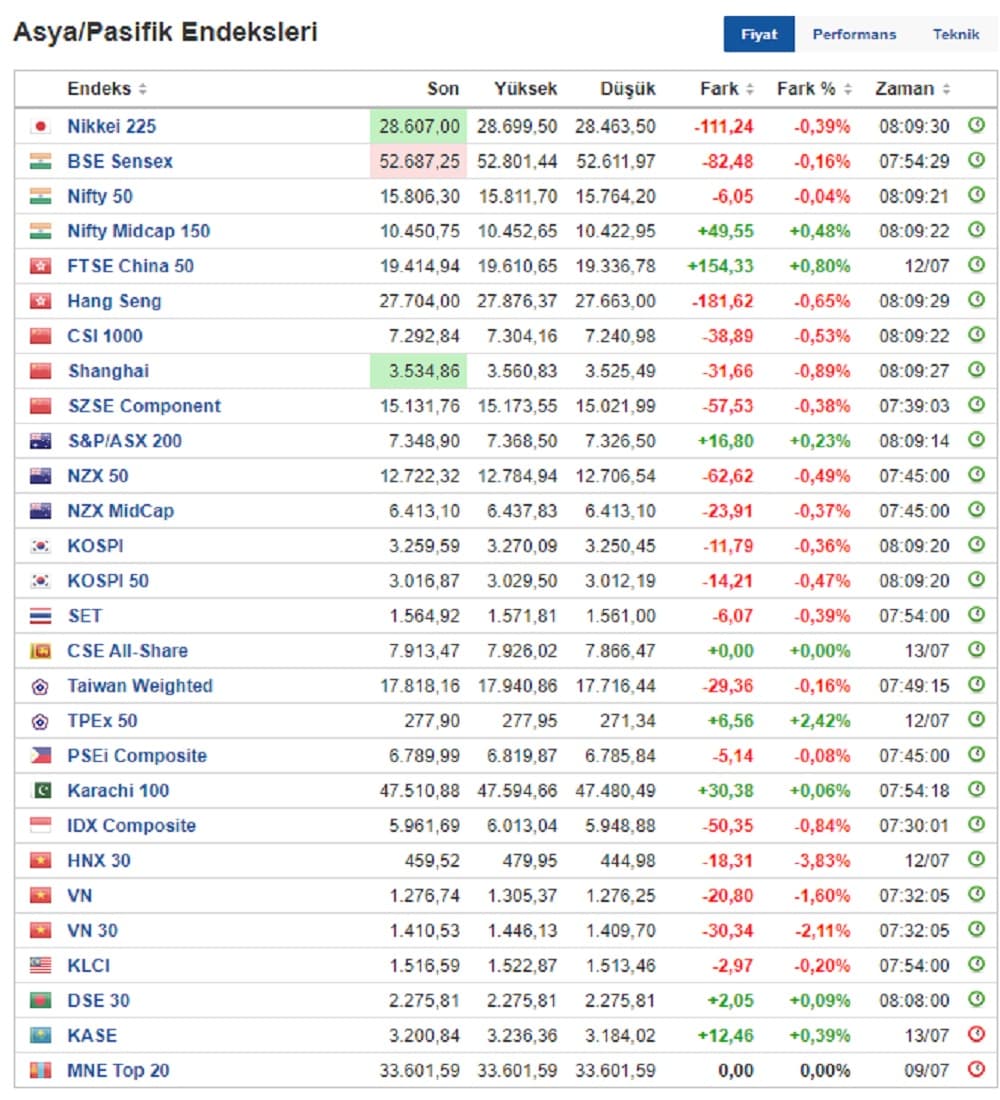Viewport: 1000px width, 1100px height.
Task: Switch to the Fiyat tab
Action: (x=759, y=34)
